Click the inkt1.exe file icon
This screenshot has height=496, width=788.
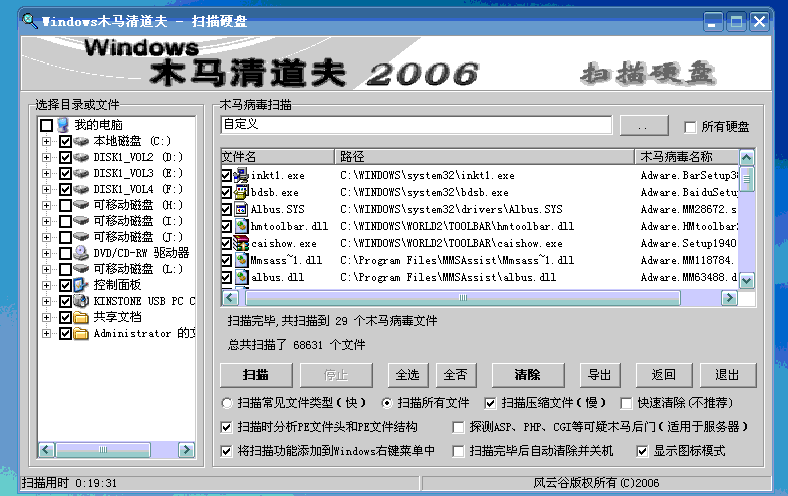[242, 175]
